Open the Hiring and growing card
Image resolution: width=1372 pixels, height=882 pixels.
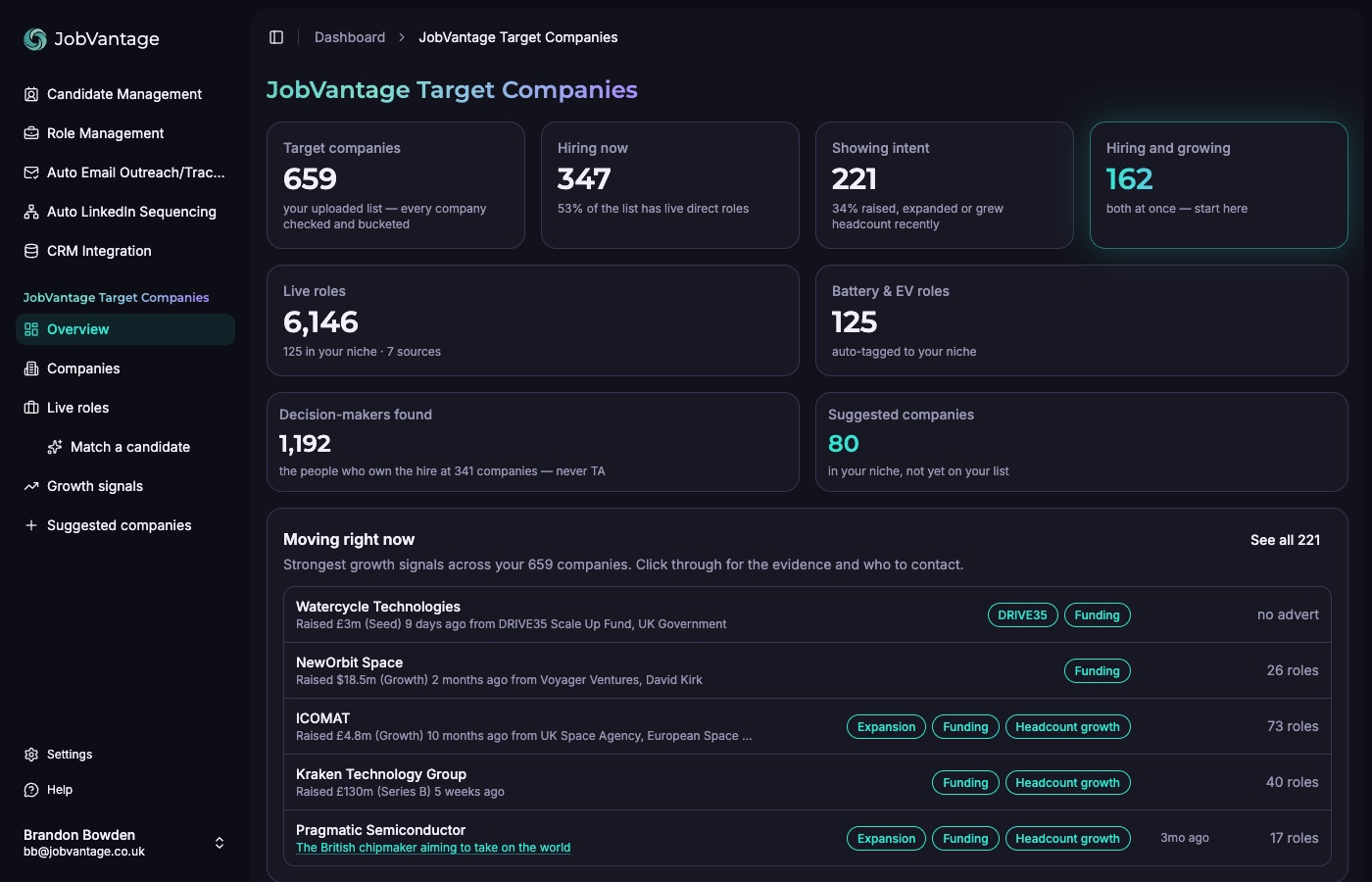click(1218, 185)
